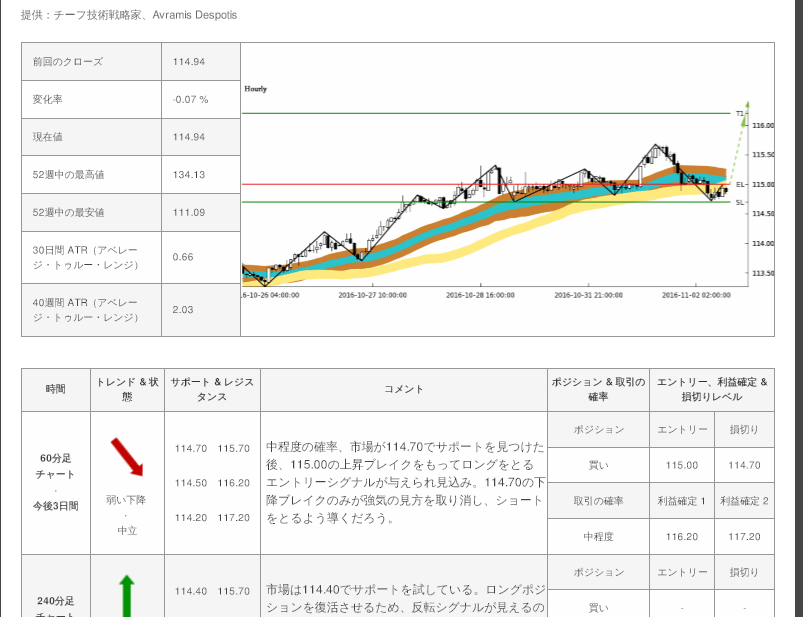Click the エントリー、利益確定 & 損切りレベル header

(x=712, y=389)
